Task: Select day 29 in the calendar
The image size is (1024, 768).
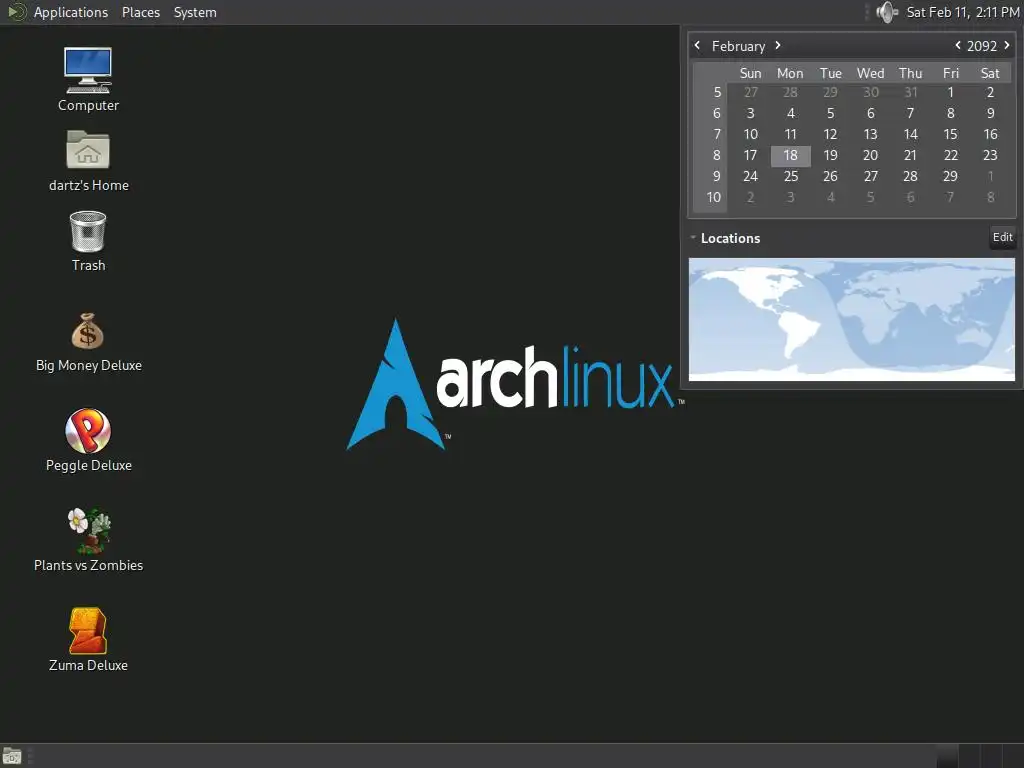Action: point(950,176)
